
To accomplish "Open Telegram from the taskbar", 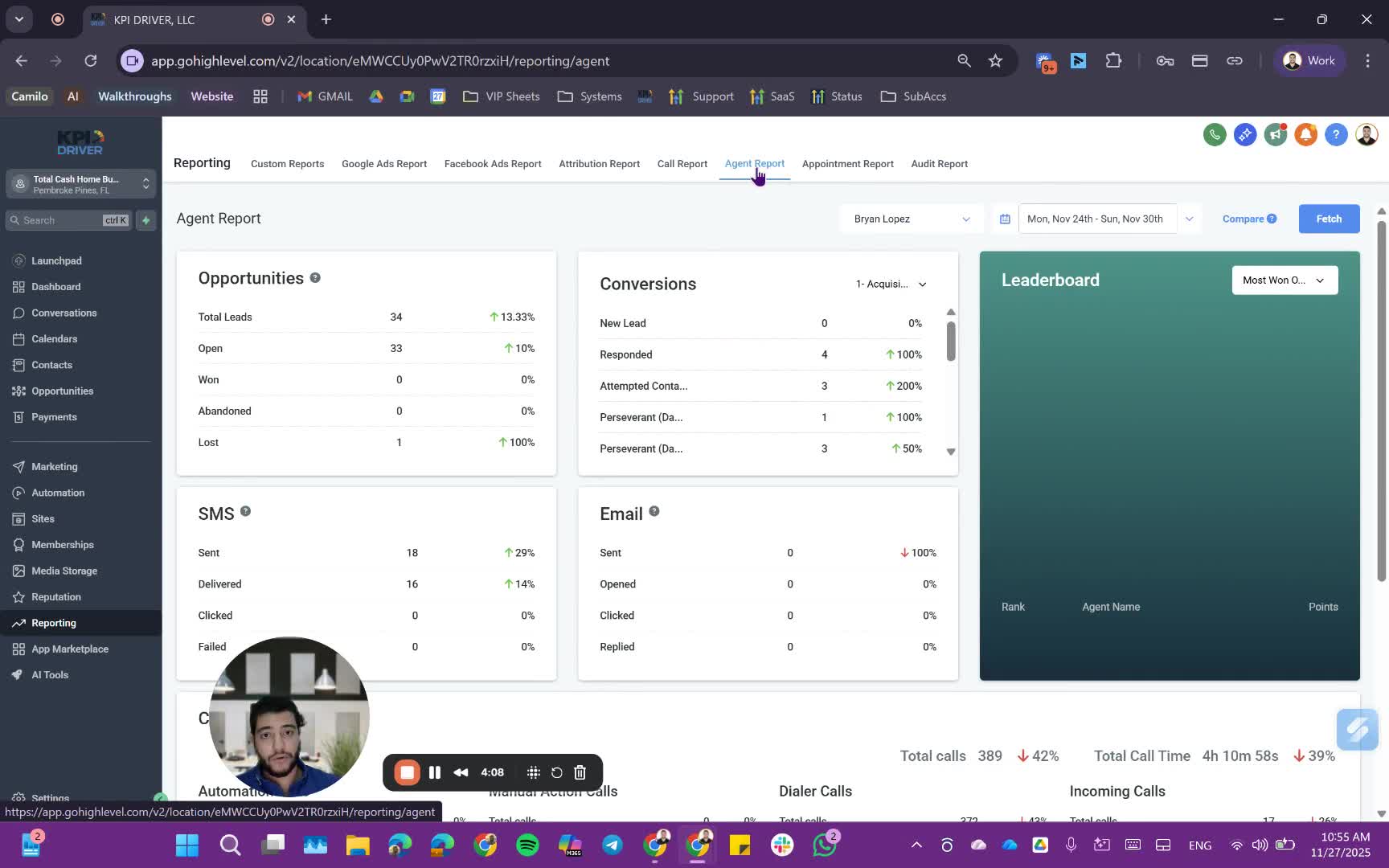I will pyautogui.click(x=613, y=845).
